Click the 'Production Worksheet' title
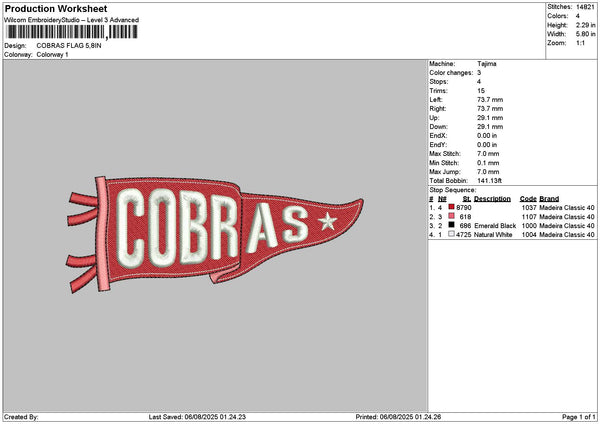 click(56, 8)
